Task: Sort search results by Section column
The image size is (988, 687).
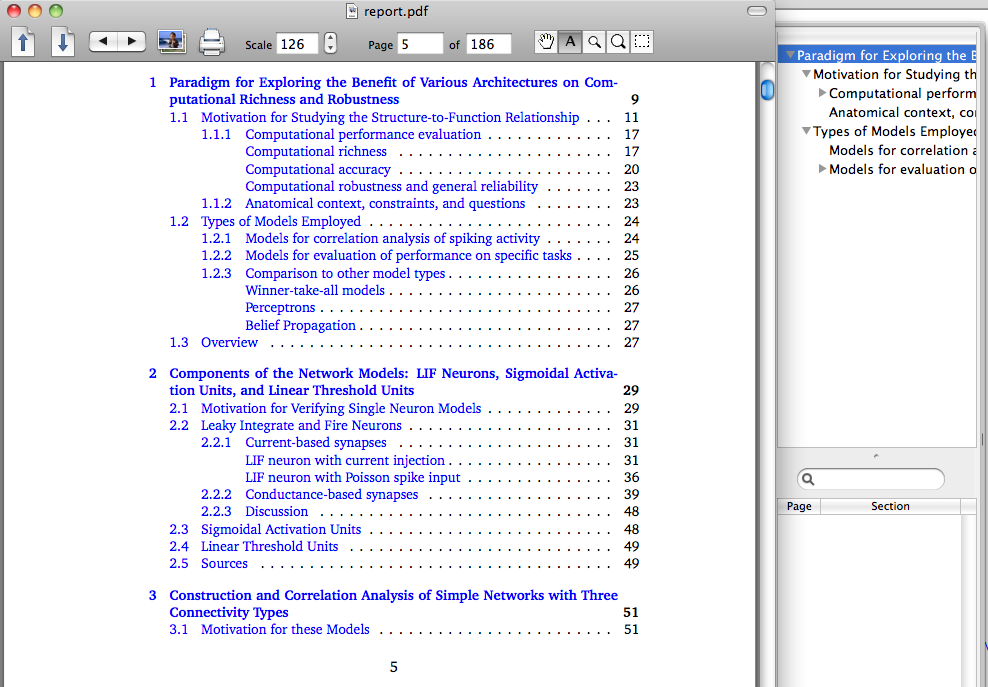Action: pos(890,506)
